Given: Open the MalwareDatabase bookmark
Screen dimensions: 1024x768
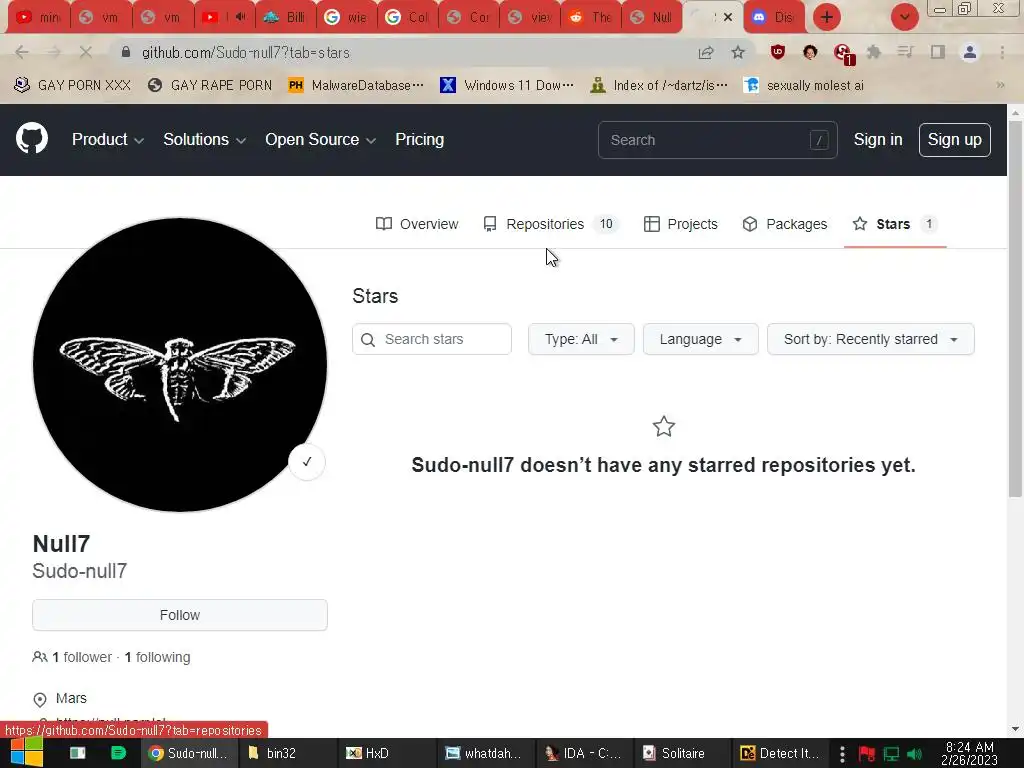Looking at the screenshot, I should [x=356, y=86].
